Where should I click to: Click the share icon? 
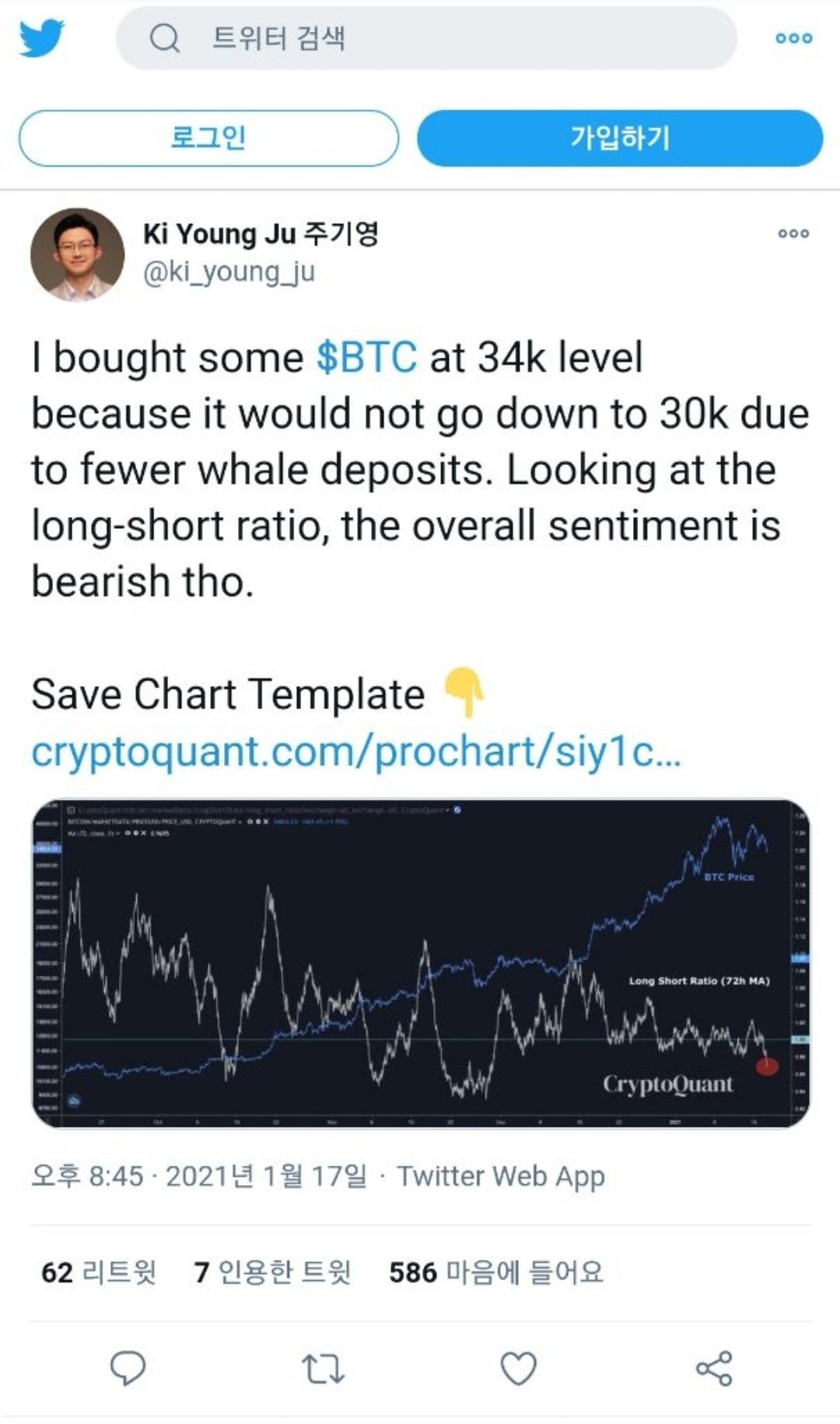[x=713, y=1369]
